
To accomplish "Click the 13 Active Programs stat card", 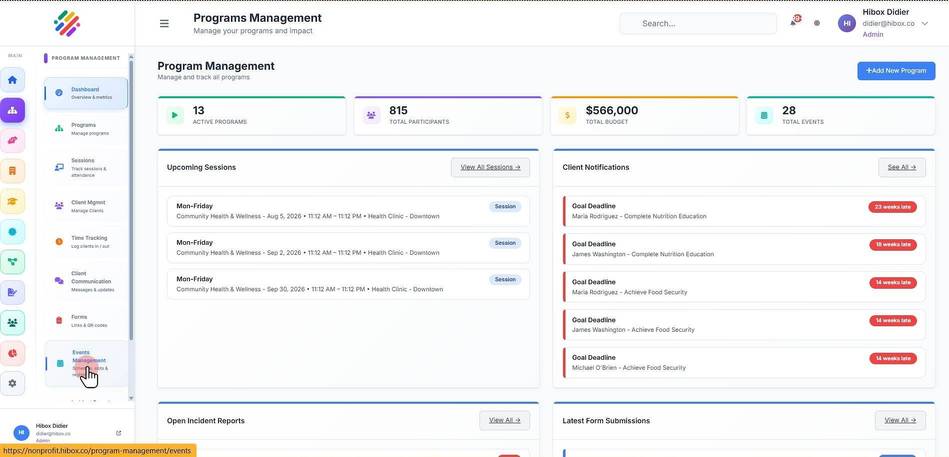I will [252, 115].
